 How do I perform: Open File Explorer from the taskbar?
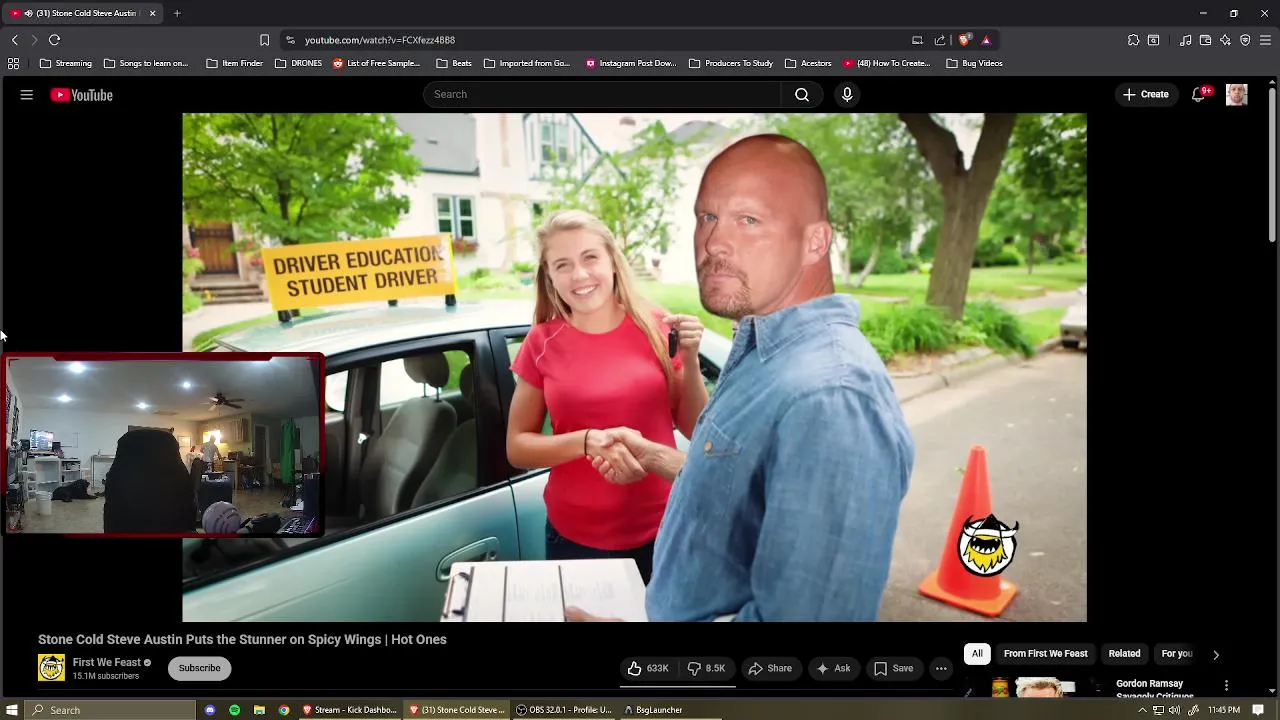pos(259,710)
